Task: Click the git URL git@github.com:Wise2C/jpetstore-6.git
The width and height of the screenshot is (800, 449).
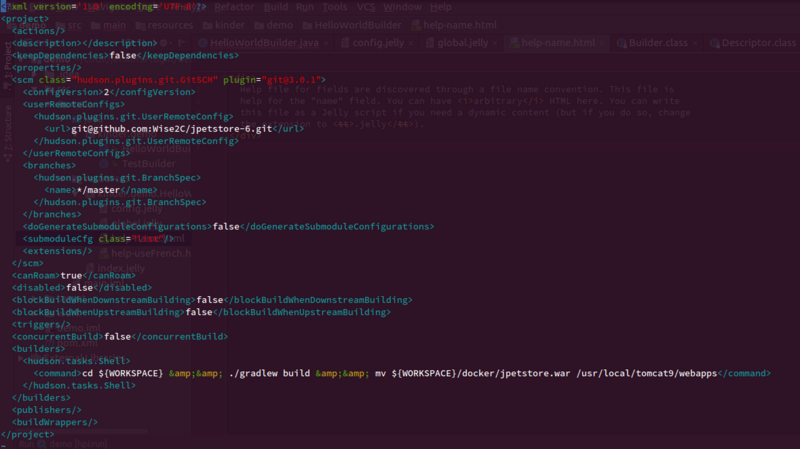Action: point(171,129)
